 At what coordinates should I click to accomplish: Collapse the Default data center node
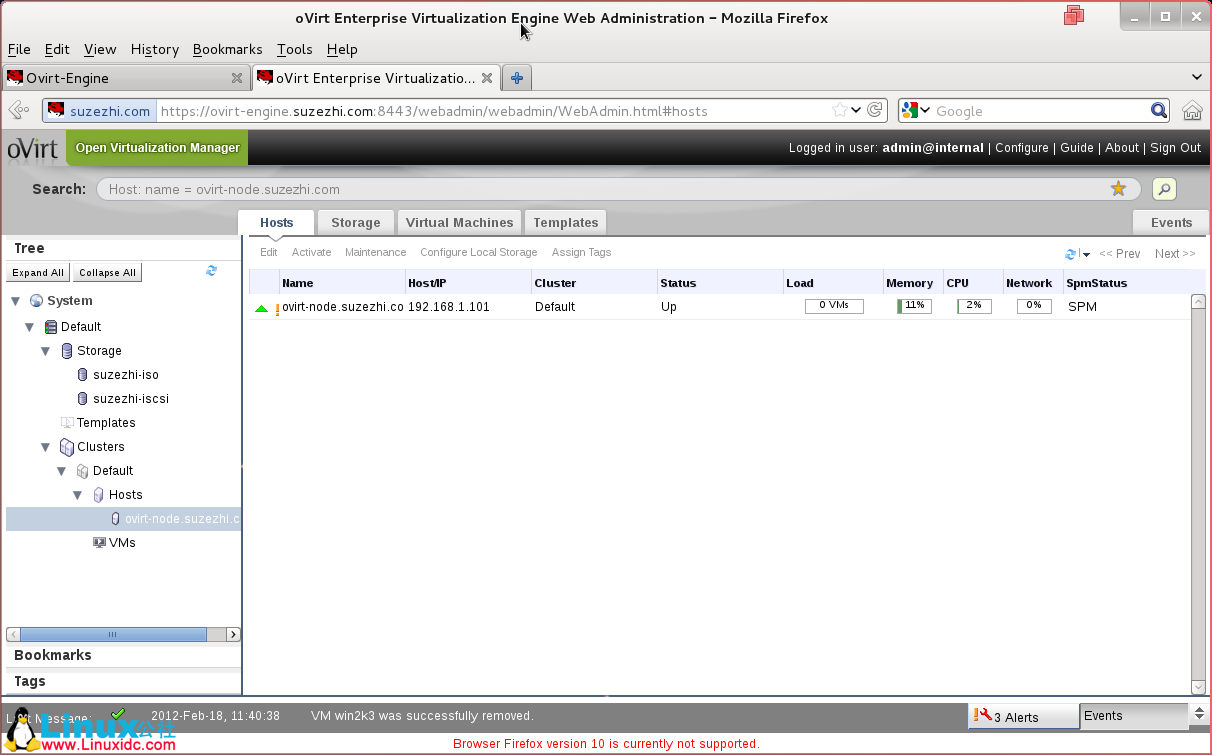tap(31, 327)
